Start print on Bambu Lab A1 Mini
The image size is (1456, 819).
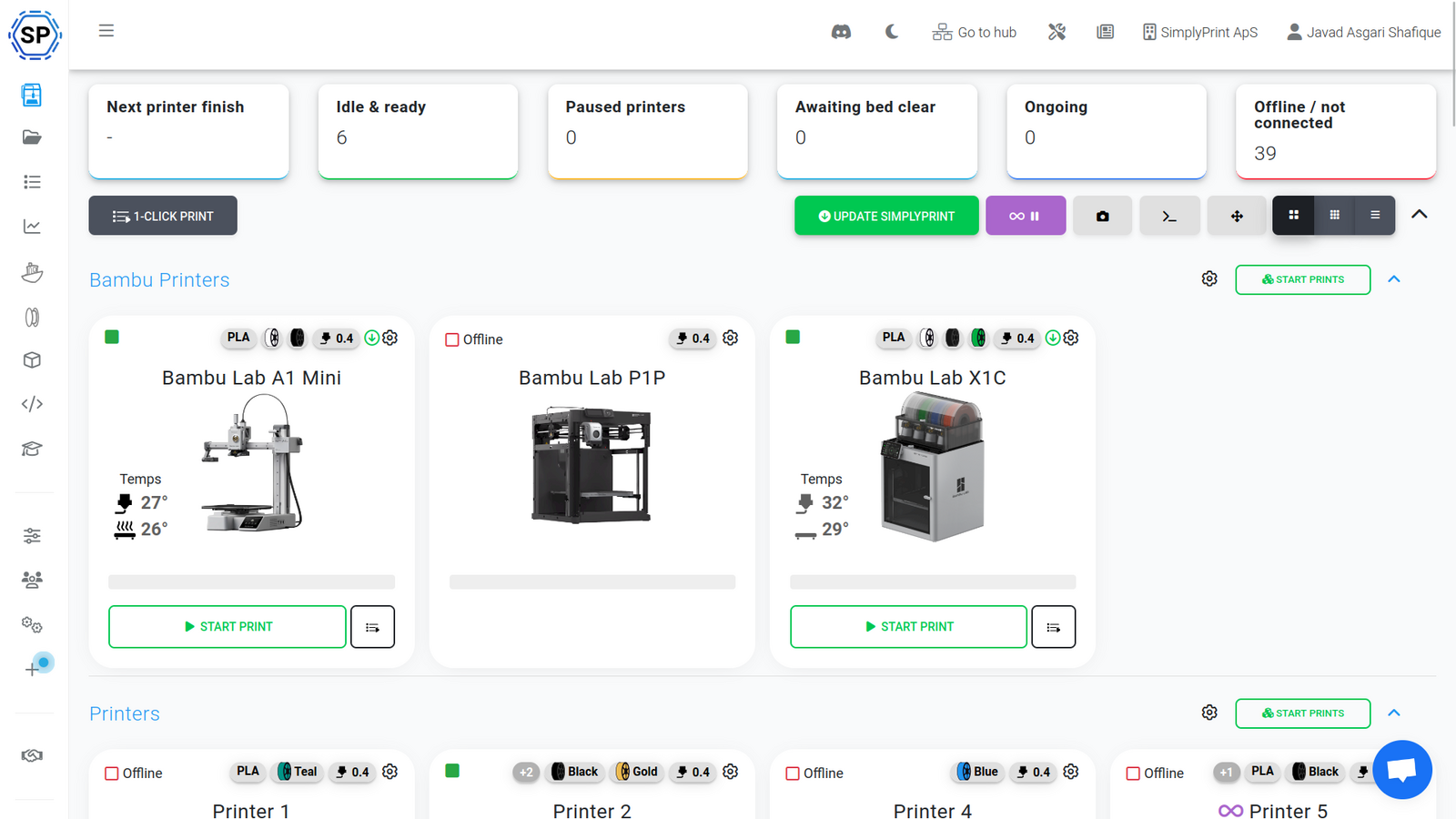(227, 627)
